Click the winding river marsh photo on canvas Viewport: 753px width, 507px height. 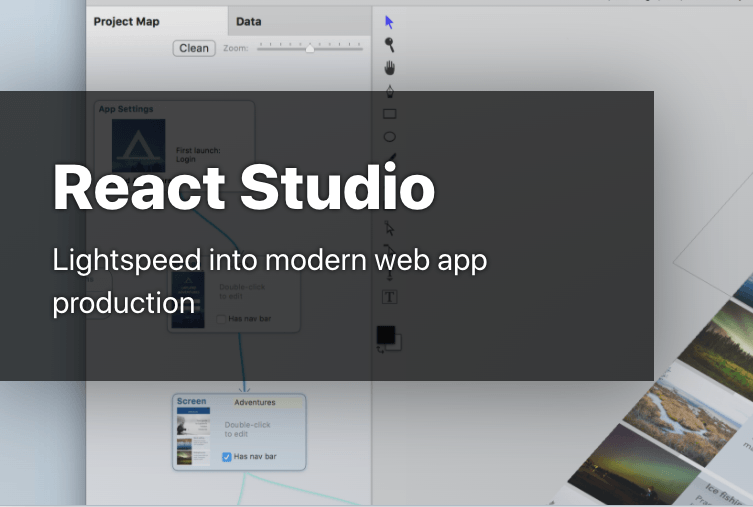point(682,415)
